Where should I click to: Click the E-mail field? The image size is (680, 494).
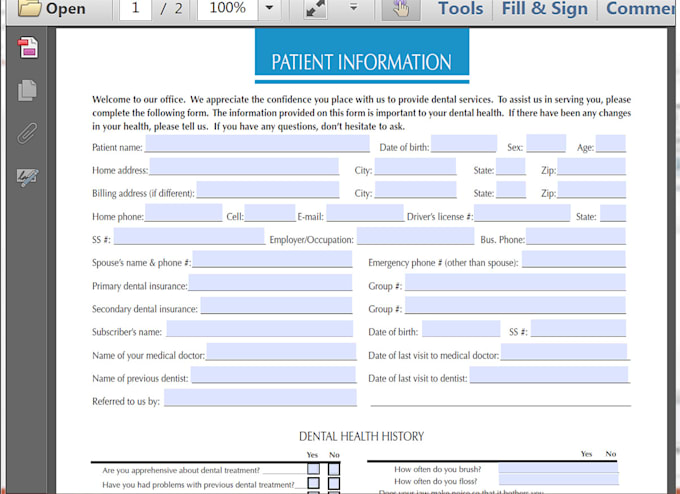pos(365,213)
